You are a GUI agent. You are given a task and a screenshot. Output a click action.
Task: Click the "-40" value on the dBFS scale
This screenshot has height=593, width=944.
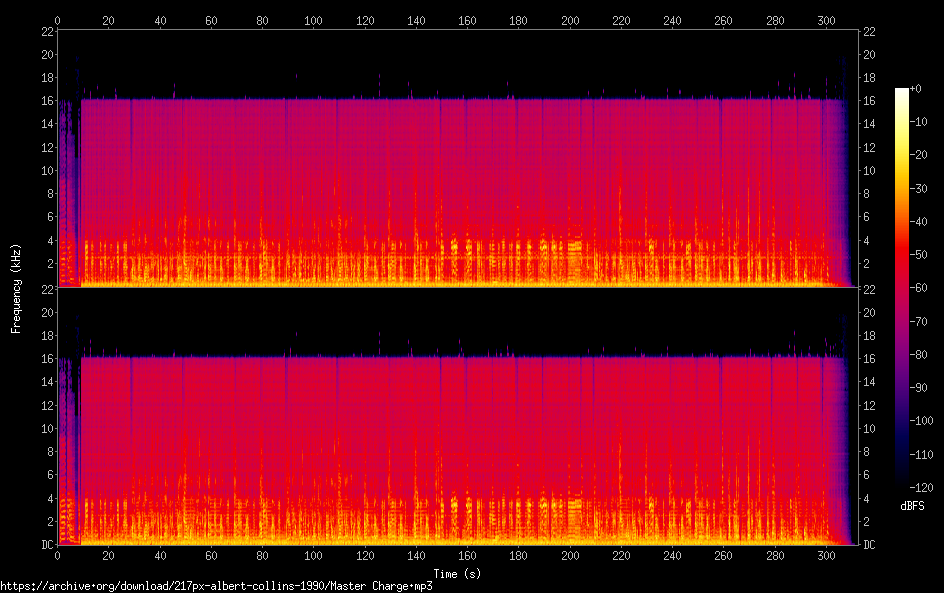click(x=919, y=222)
